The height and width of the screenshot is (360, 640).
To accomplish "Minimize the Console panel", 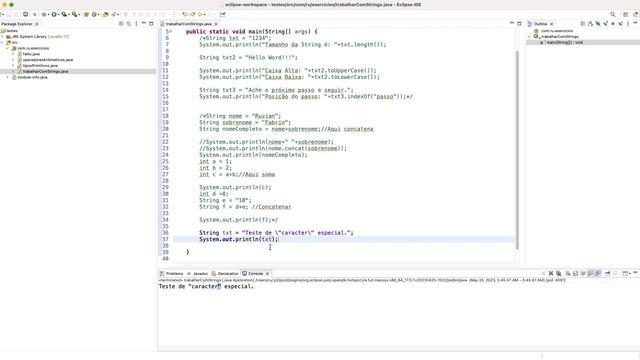I will (636, 273).
